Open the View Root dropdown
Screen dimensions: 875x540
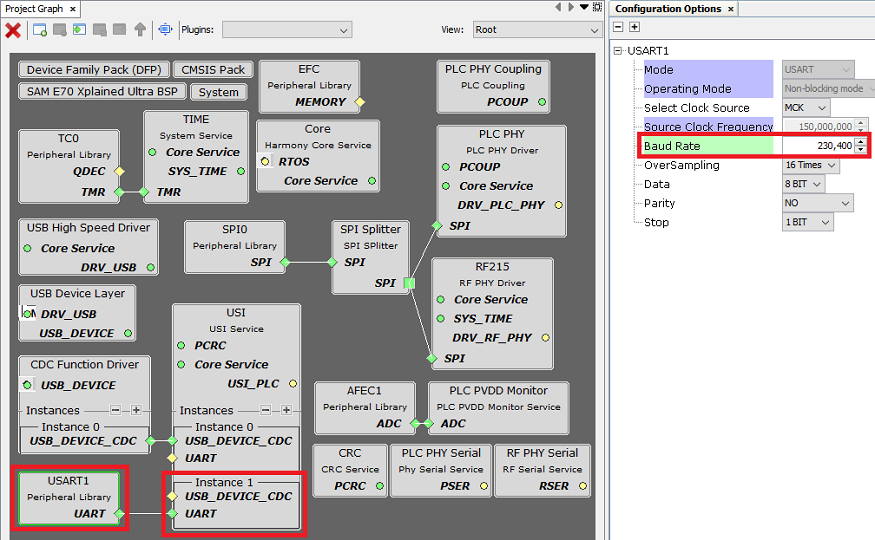tap(536, 30)
